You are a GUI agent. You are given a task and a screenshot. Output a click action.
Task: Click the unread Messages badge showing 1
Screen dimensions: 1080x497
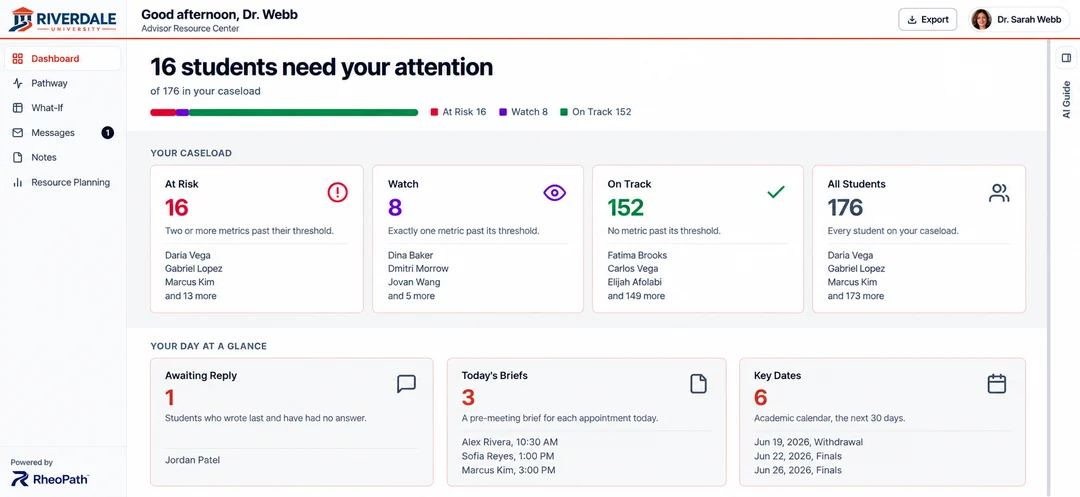click(107, 133)
